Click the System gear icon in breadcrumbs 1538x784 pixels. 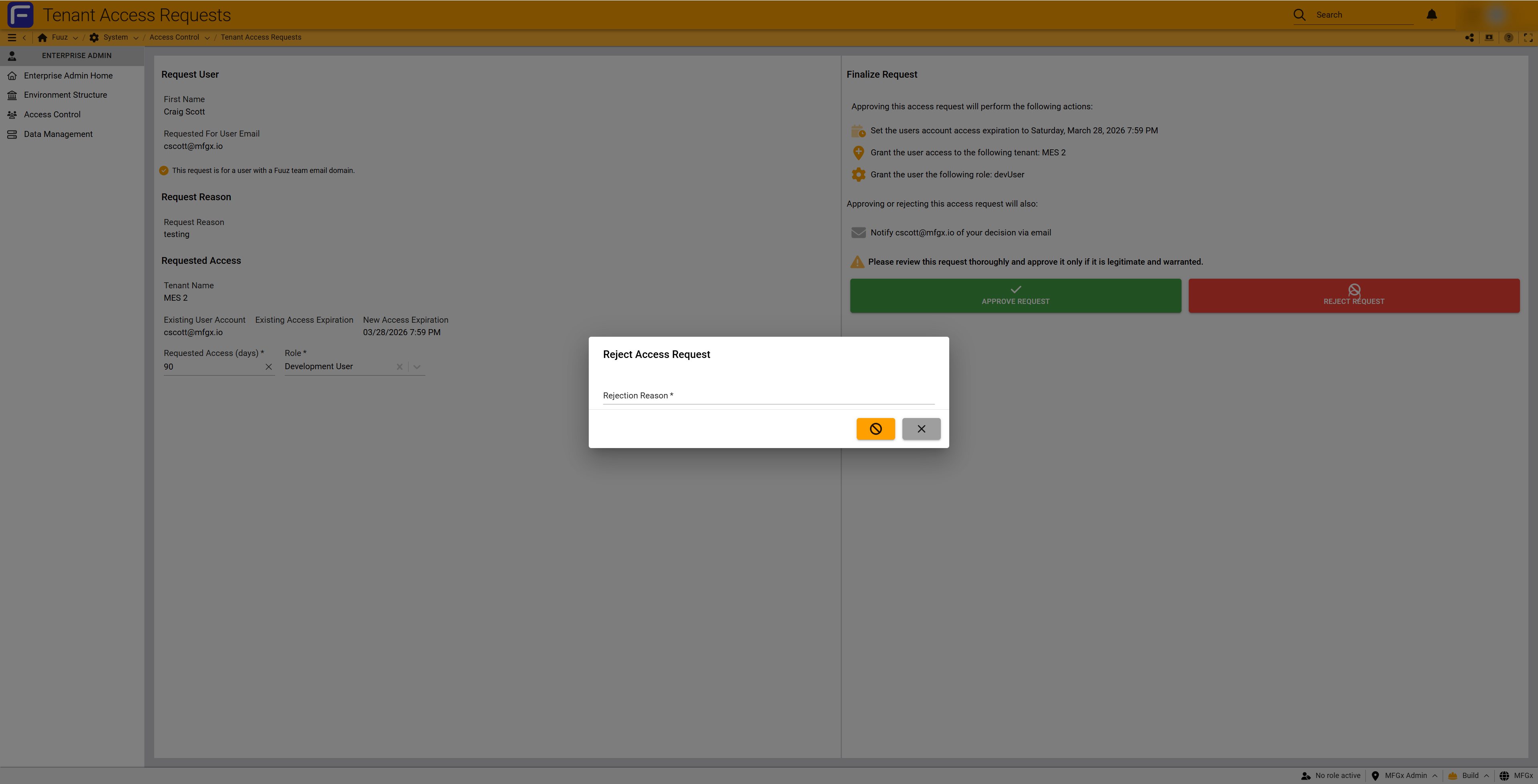(x=94, y=38)
